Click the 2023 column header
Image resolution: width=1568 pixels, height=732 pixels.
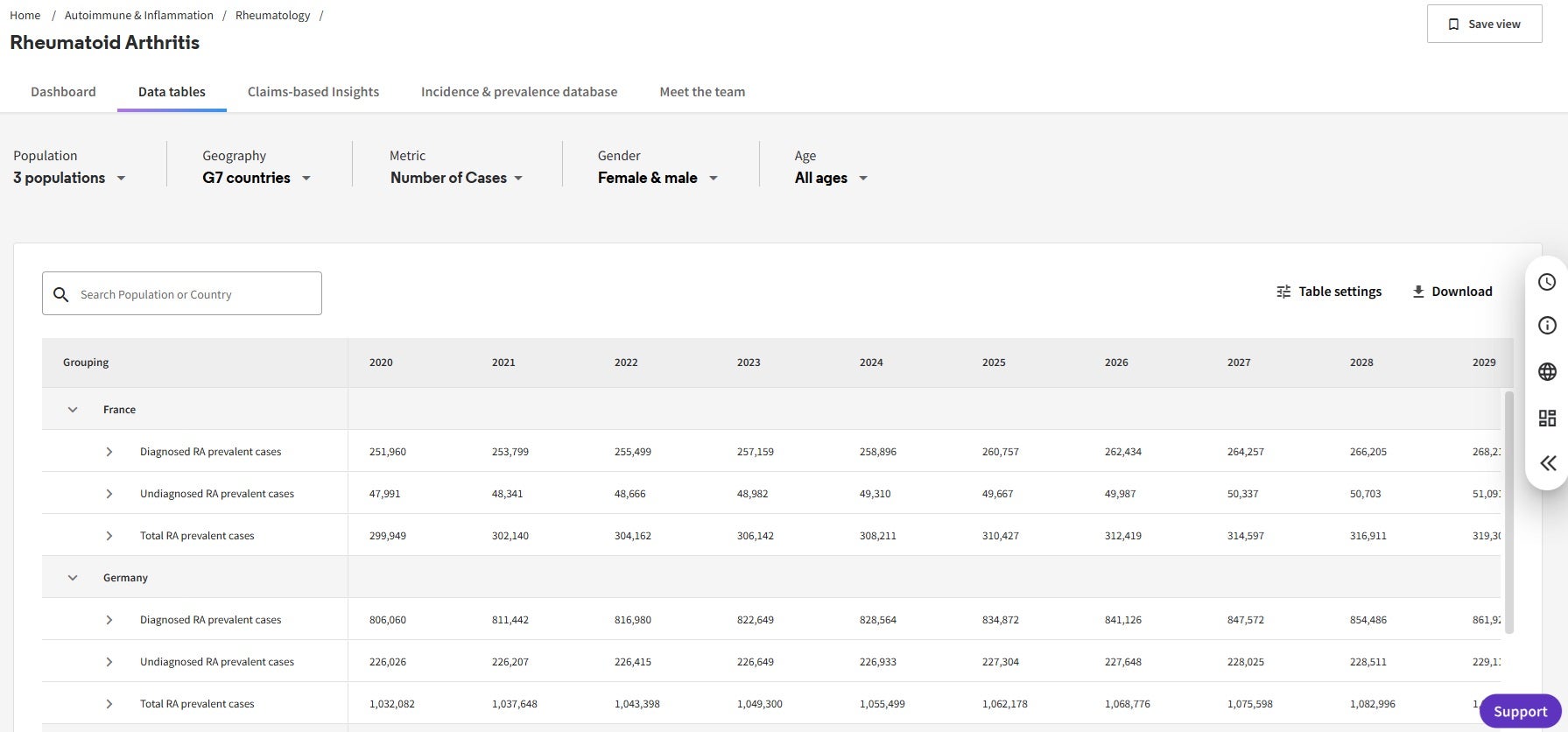pos(749,362)
